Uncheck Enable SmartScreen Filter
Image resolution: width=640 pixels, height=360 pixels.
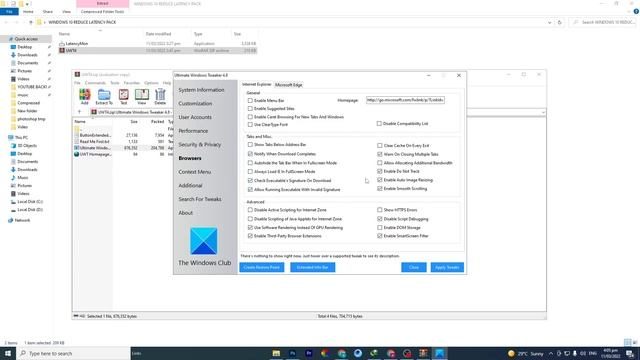[380, 236]
